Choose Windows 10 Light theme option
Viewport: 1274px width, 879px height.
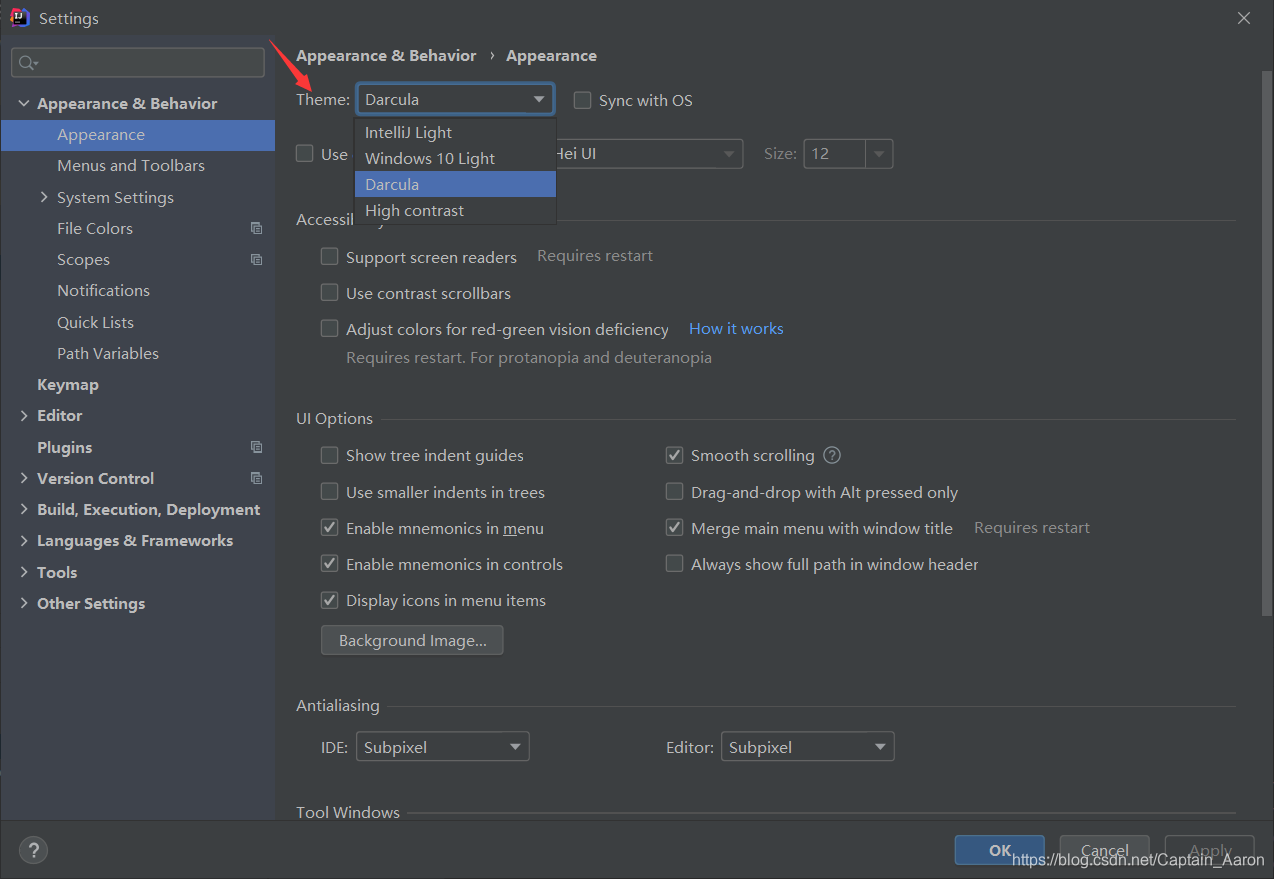455,158
